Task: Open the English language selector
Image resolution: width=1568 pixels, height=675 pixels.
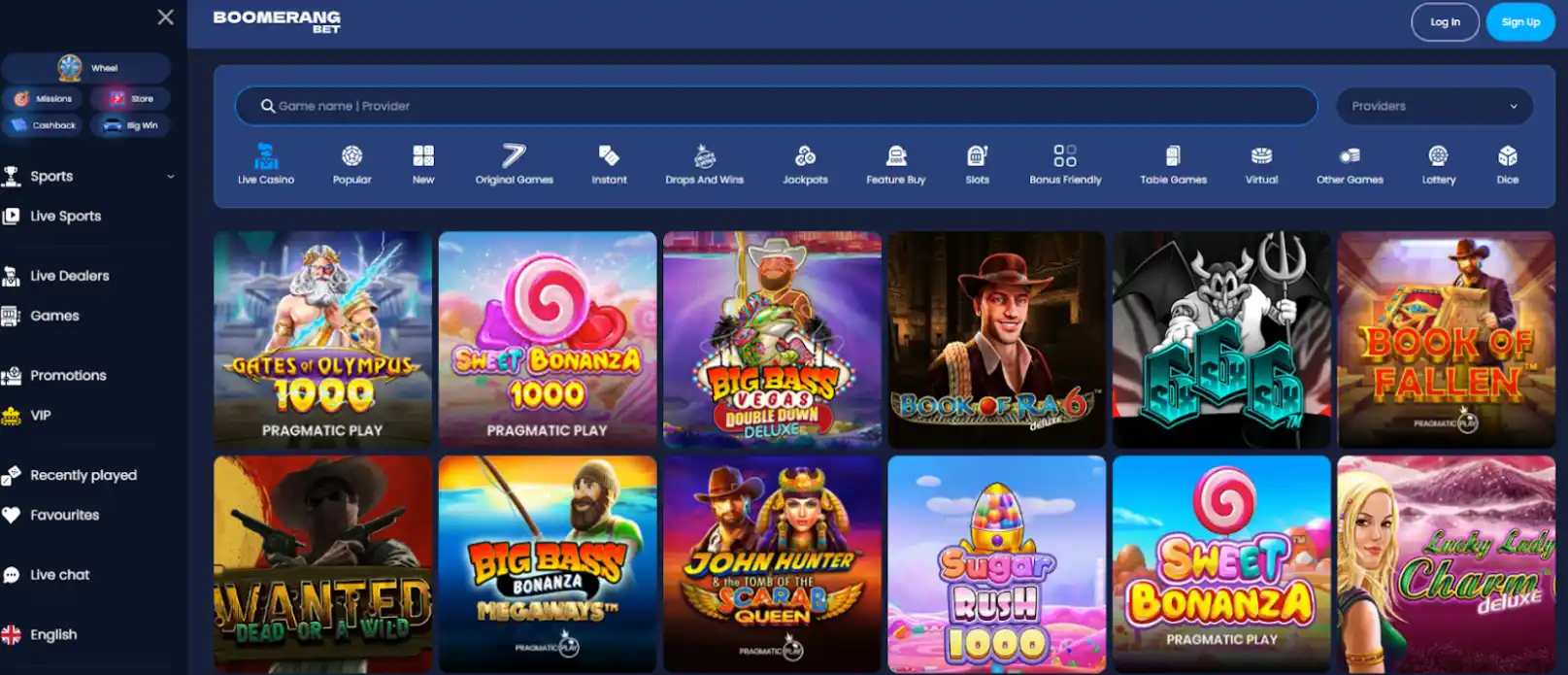Action: point(40,635)
